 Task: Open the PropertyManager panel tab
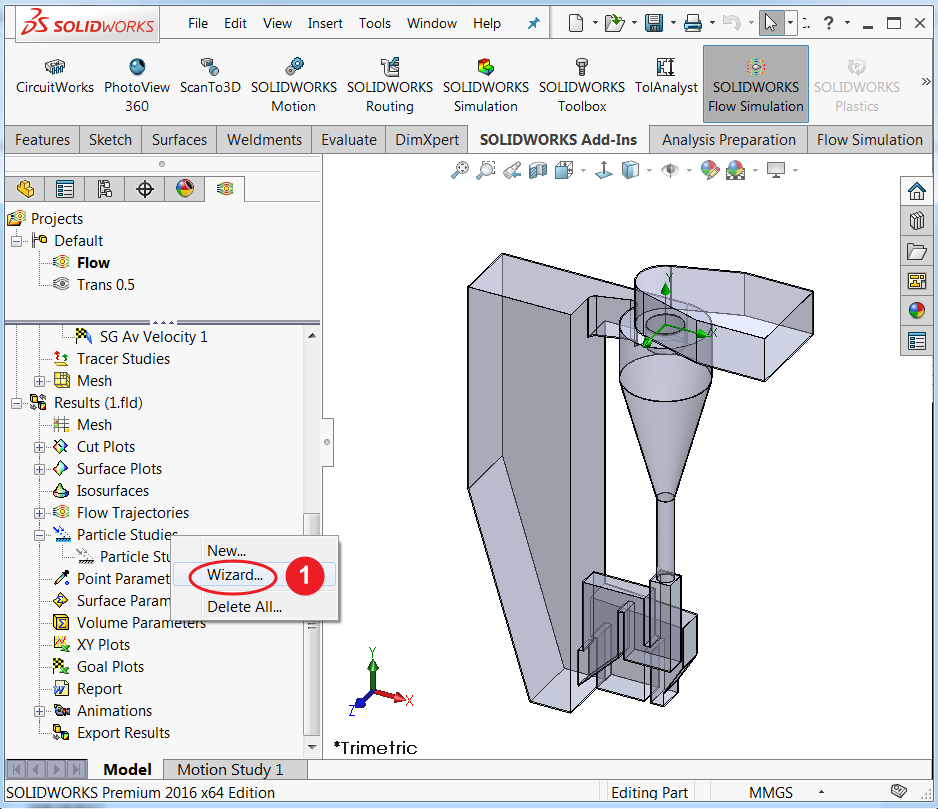pos(65,189)
